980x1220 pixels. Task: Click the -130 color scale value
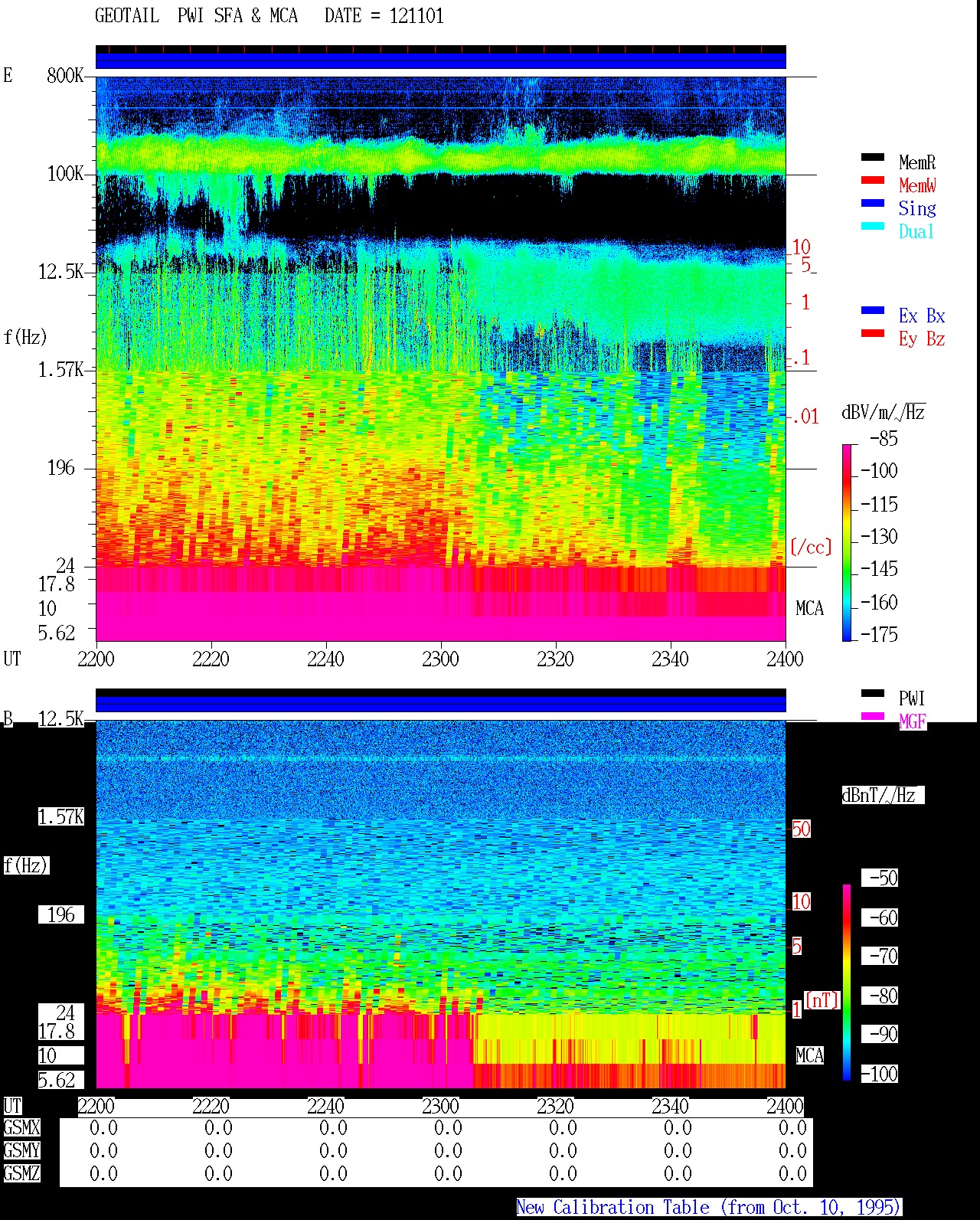point(879,537)
